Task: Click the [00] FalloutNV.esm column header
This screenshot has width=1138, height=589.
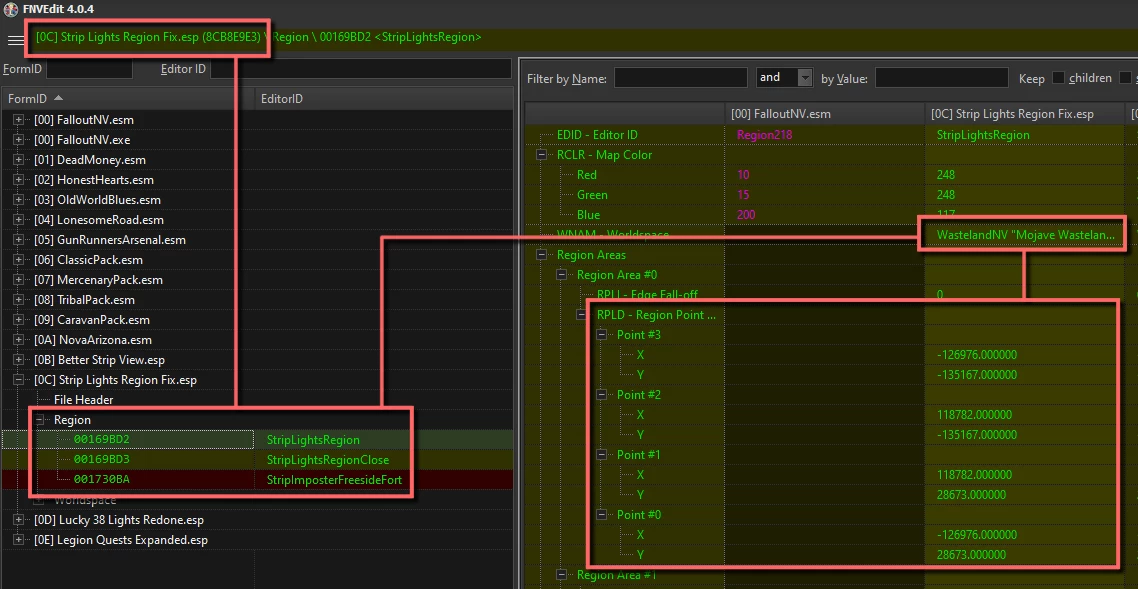Action: point(825,114)
